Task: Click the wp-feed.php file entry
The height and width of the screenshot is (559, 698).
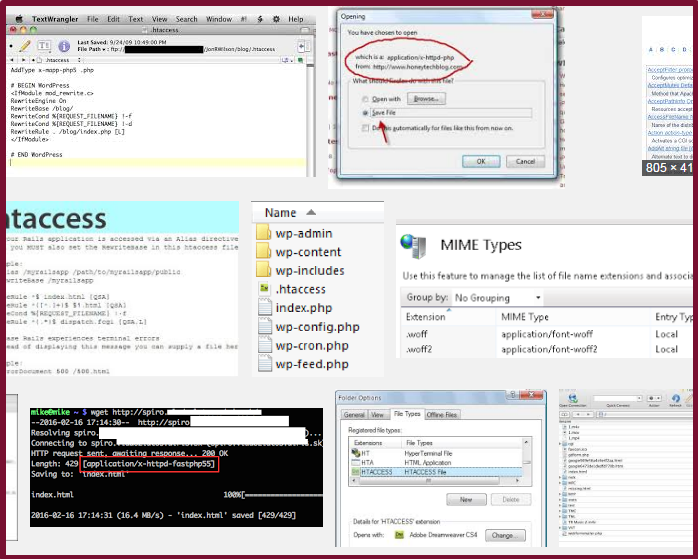Action: (312, 364)
